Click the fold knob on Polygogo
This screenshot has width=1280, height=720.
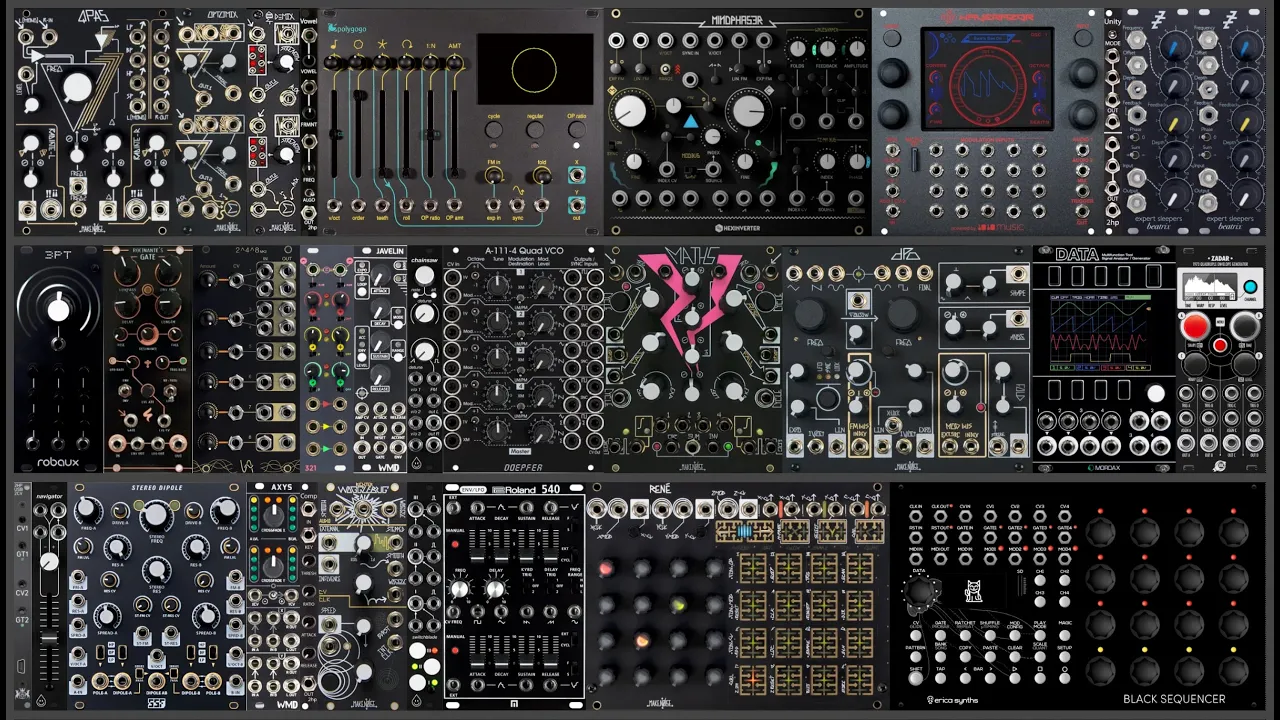[543, 177]
